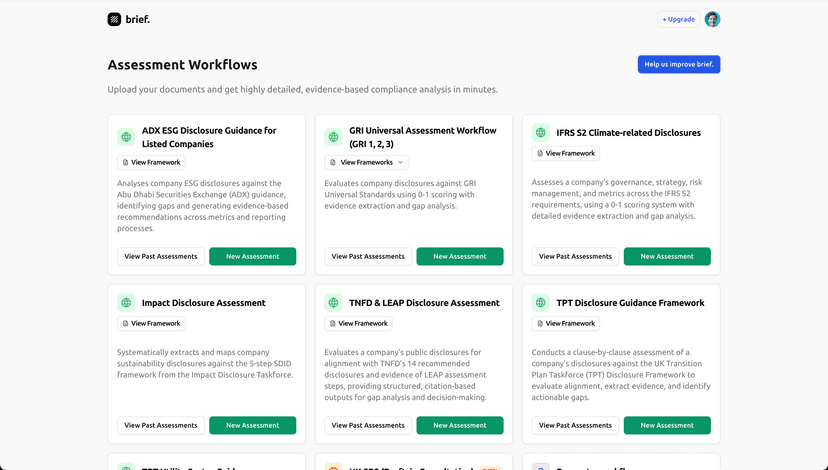Expand View Frameworks dropdown on GRI card

(x=366, y=162)
